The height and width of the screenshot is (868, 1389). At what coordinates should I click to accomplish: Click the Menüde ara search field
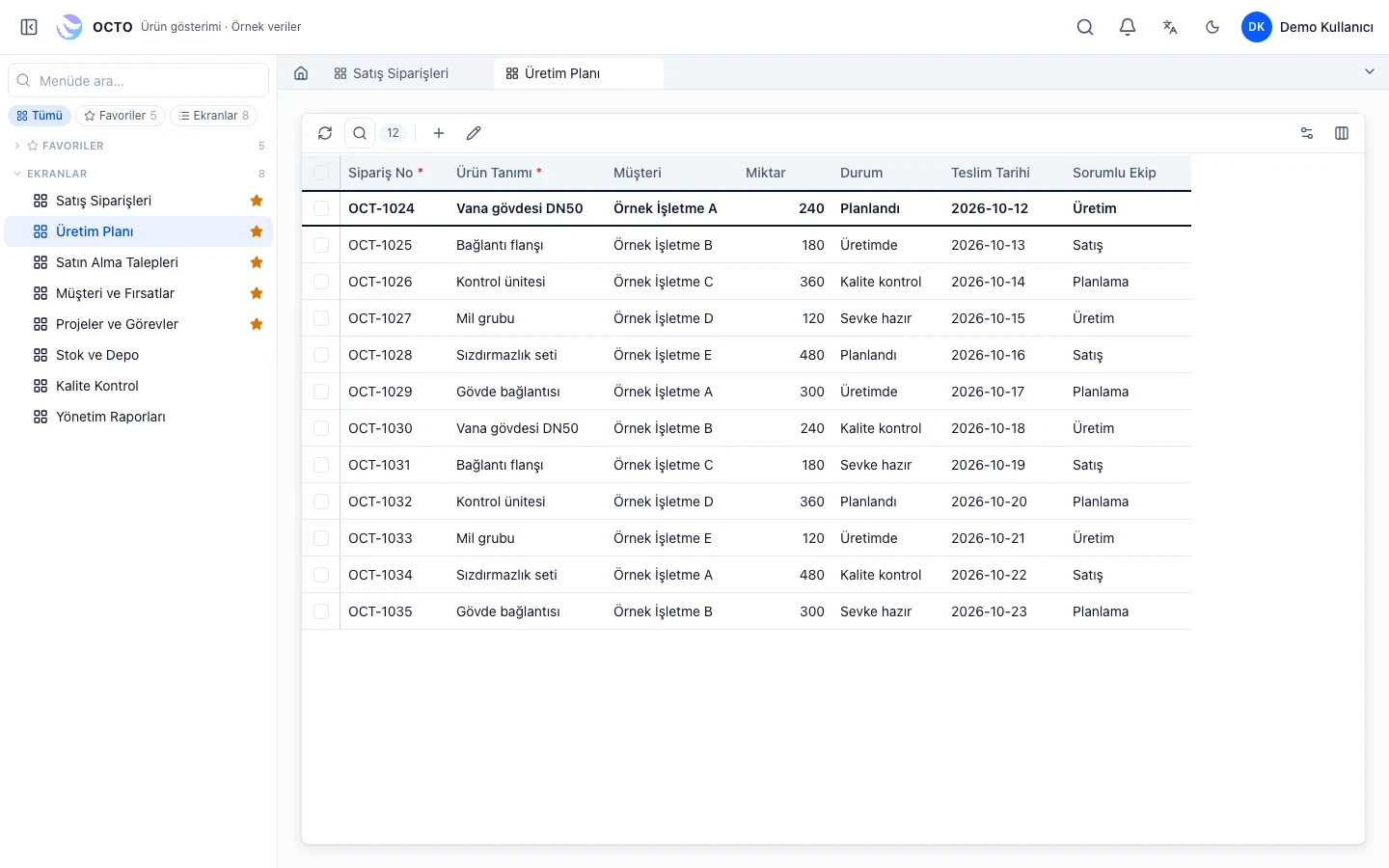(x=138, y=81)
